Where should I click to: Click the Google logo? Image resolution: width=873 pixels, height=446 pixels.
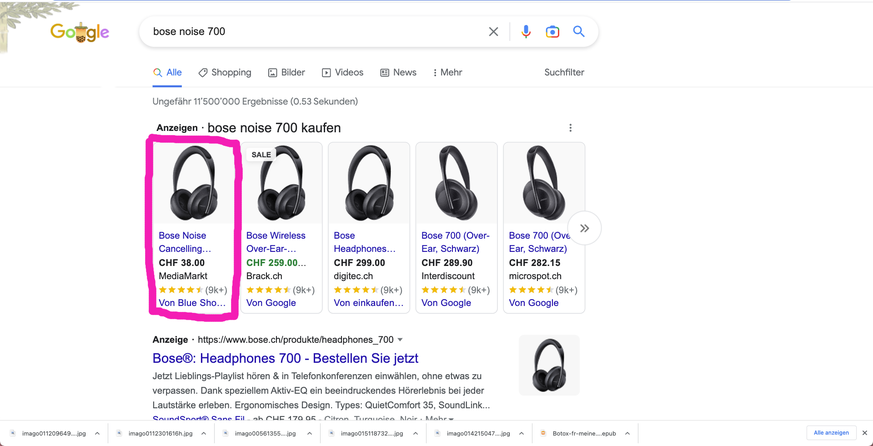[79, 32]
